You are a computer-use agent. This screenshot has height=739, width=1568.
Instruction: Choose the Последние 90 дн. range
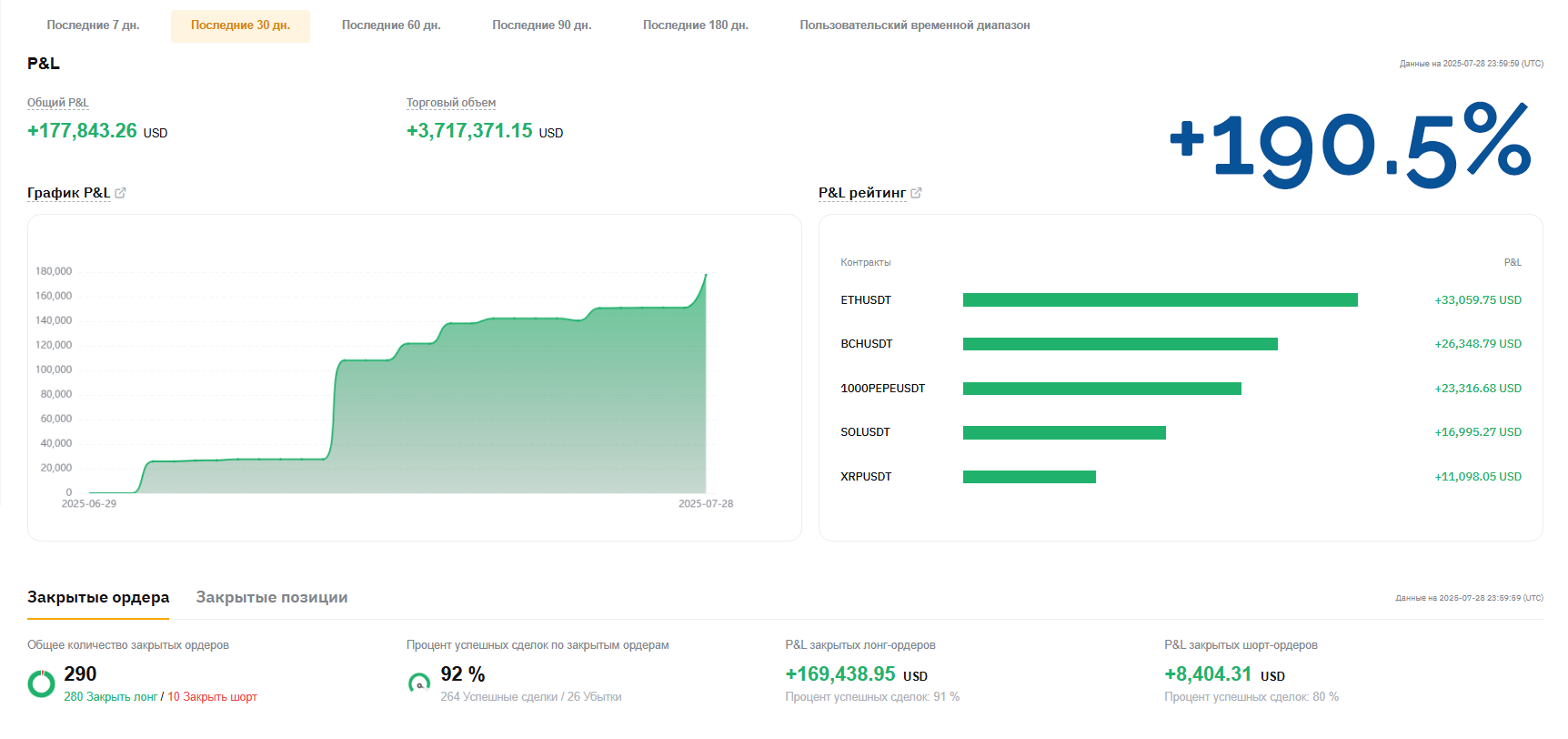click(x=542, y=25)
